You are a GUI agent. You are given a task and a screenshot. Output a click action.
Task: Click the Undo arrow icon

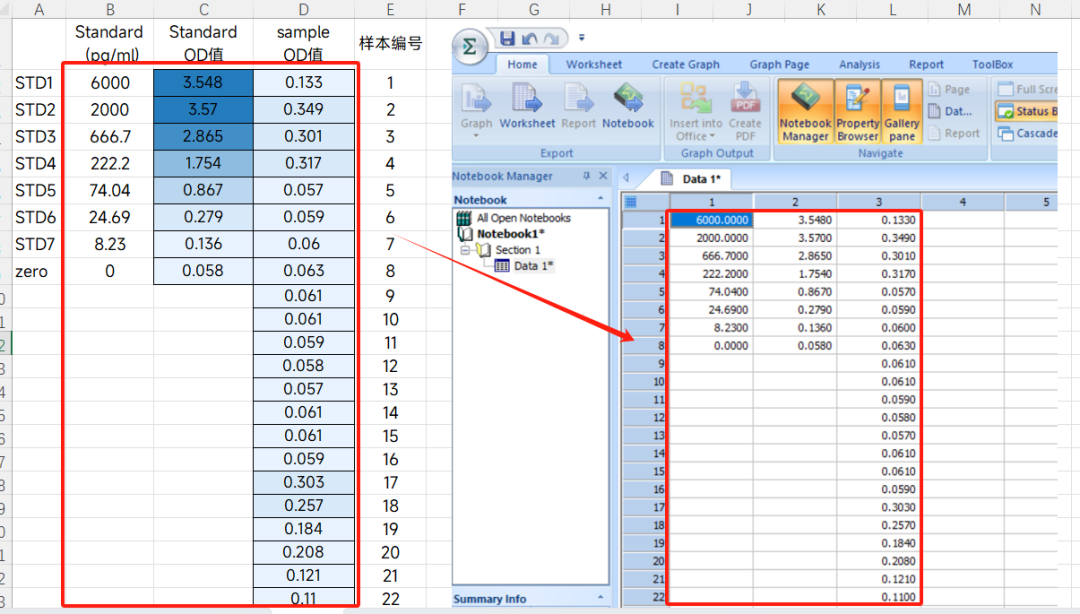tap(529, 39)
